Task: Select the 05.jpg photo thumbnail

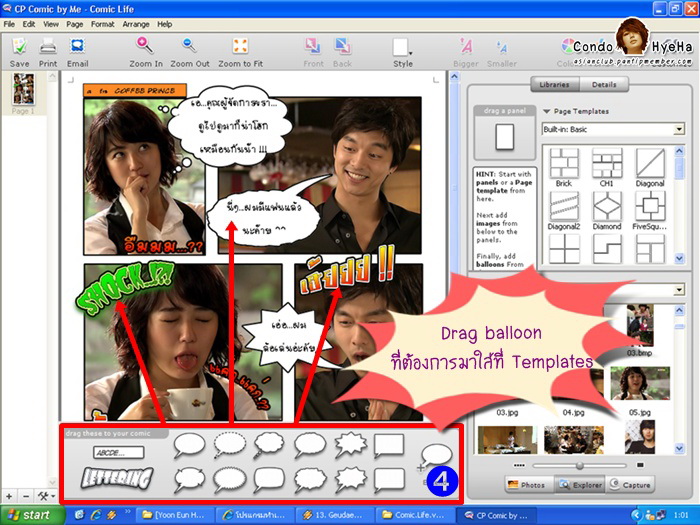Action: pyautogui.click(x=640, y=383)
